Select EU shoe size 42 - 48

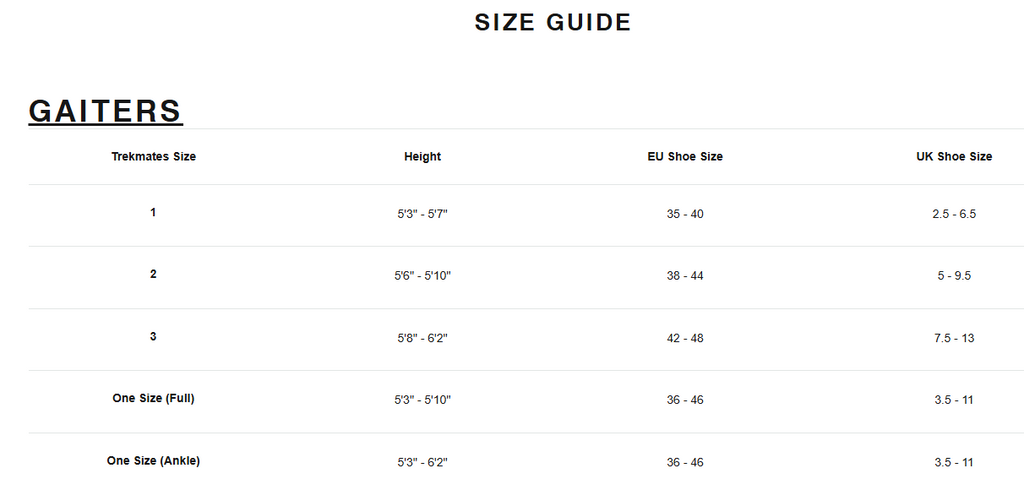point(685,339)
